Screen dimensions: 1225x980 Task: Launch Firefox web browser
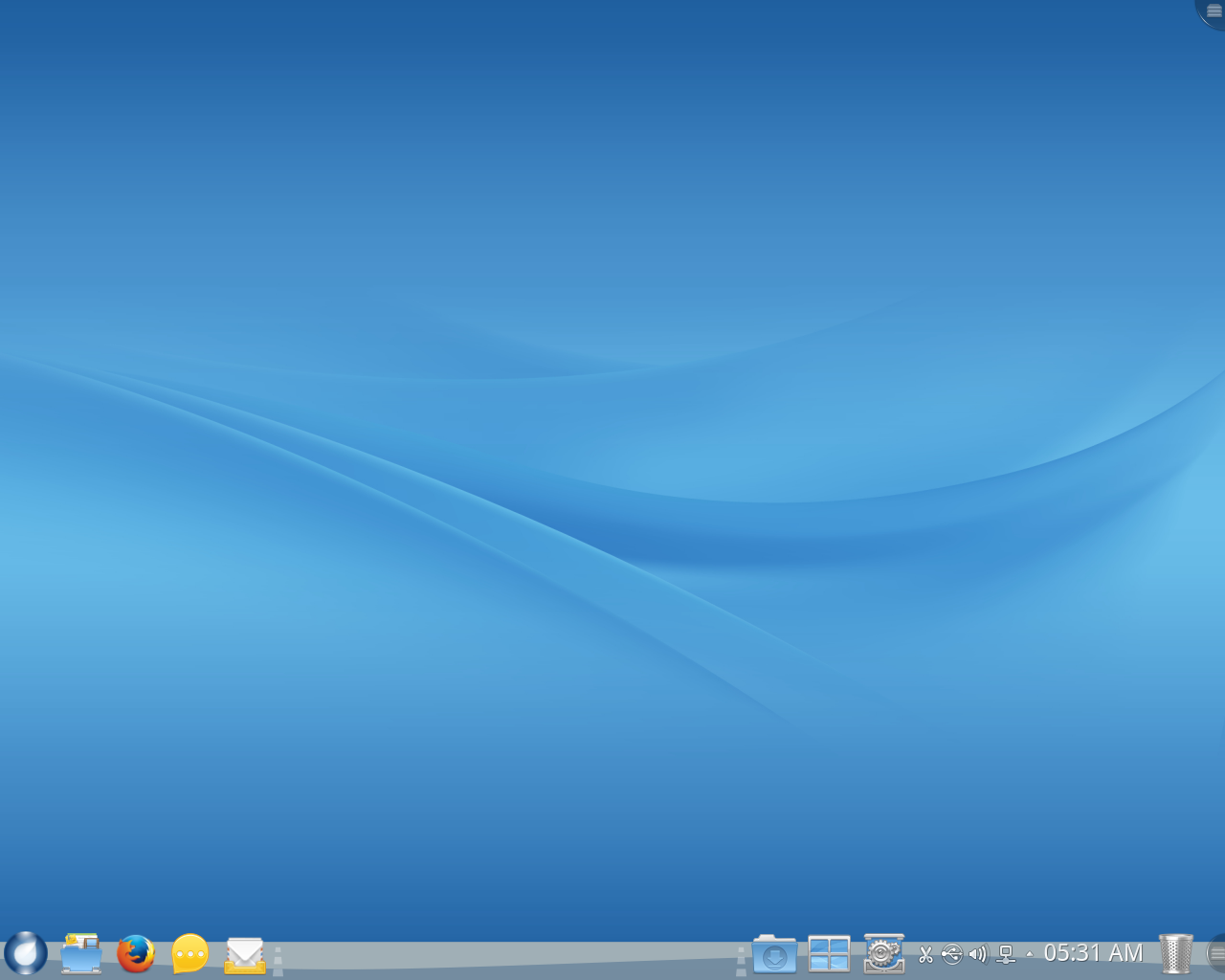(136, 953)
